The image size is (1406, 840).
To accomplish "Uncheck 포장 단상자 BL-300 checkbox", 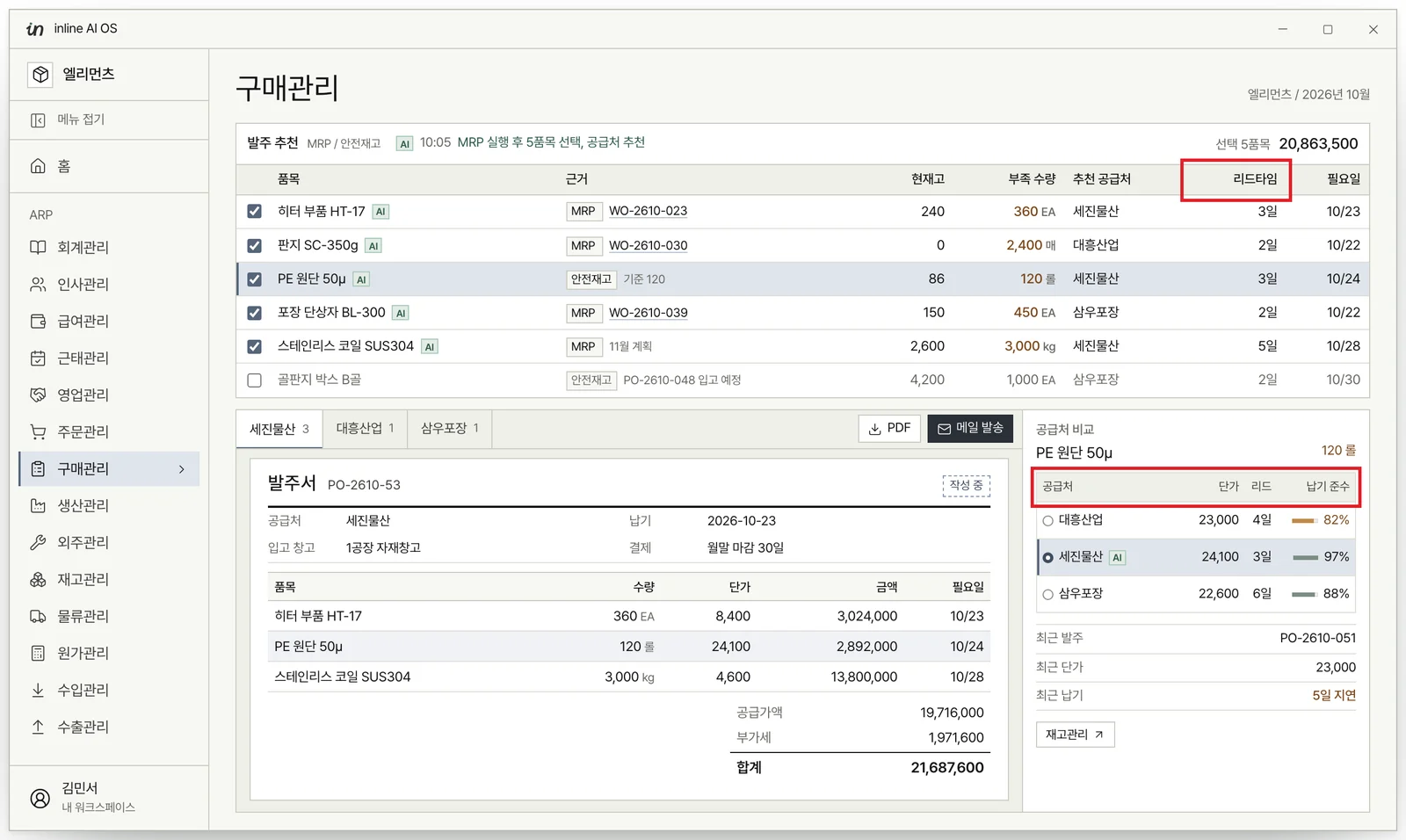I will coord(255,313).
